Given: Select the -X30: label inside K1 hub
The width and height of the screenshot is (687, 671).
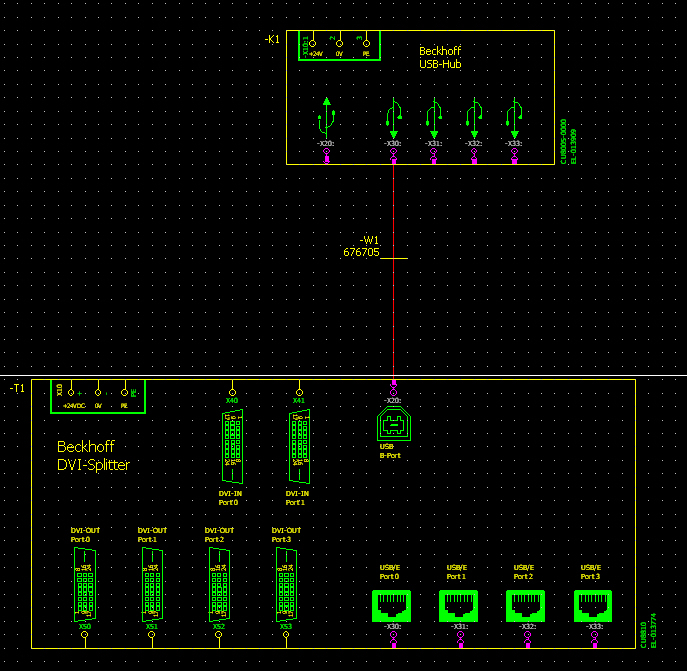Looking at the screenshot, I should click(393, 143).
